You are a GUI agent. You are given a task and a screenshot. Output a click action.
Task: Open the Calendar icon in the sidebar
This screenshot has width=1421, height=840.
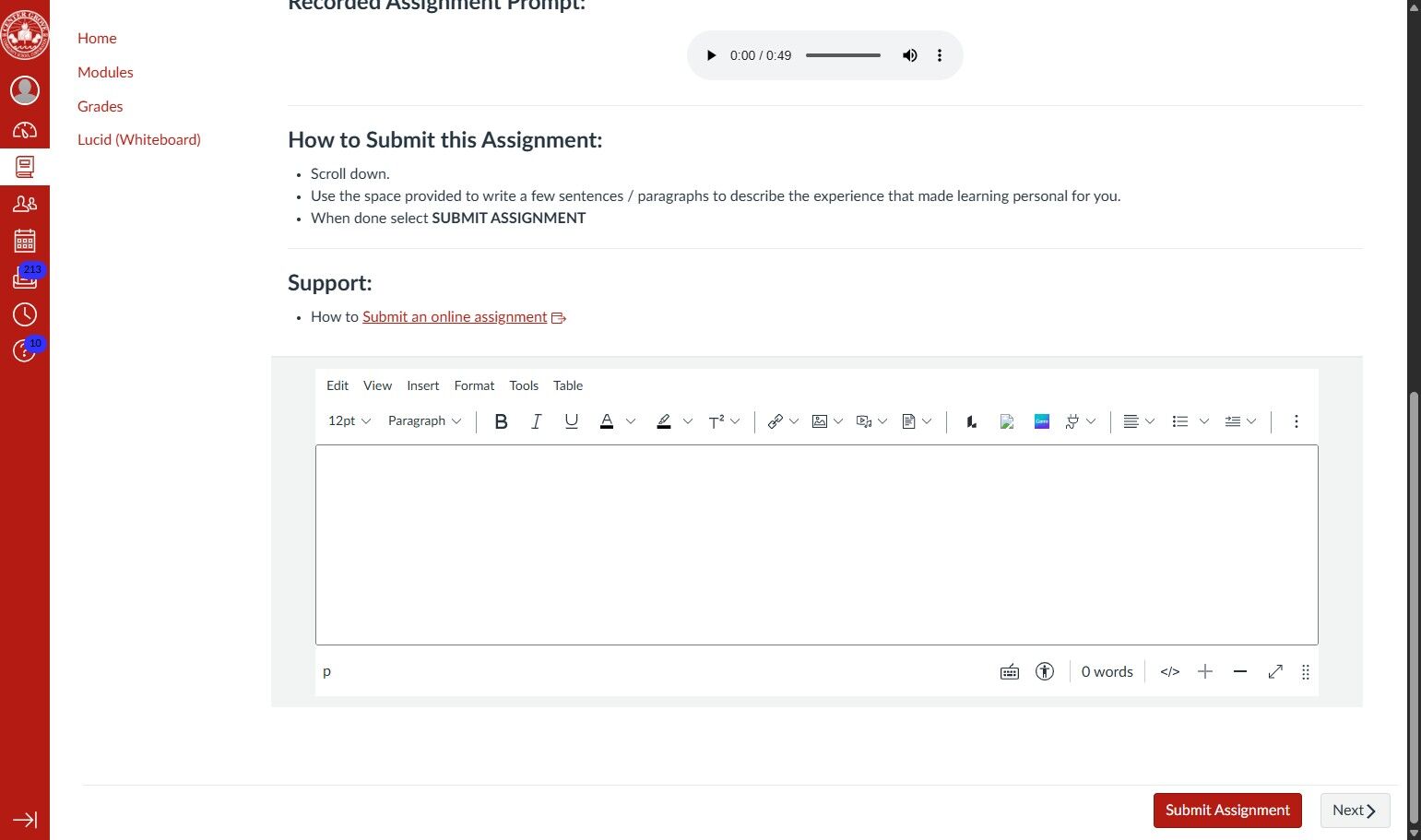(x=25, y=242)
